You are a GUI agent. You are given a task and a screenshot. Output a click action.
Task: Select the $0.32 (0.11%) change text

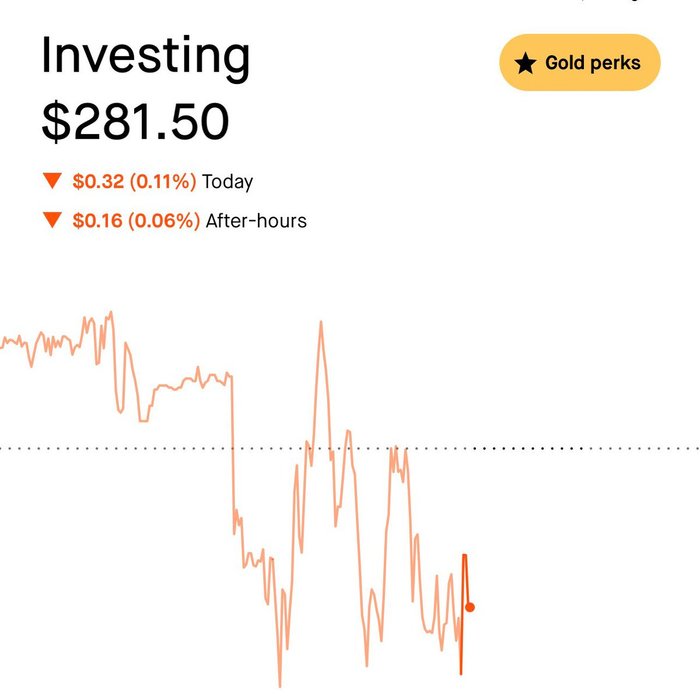(135, 182)
